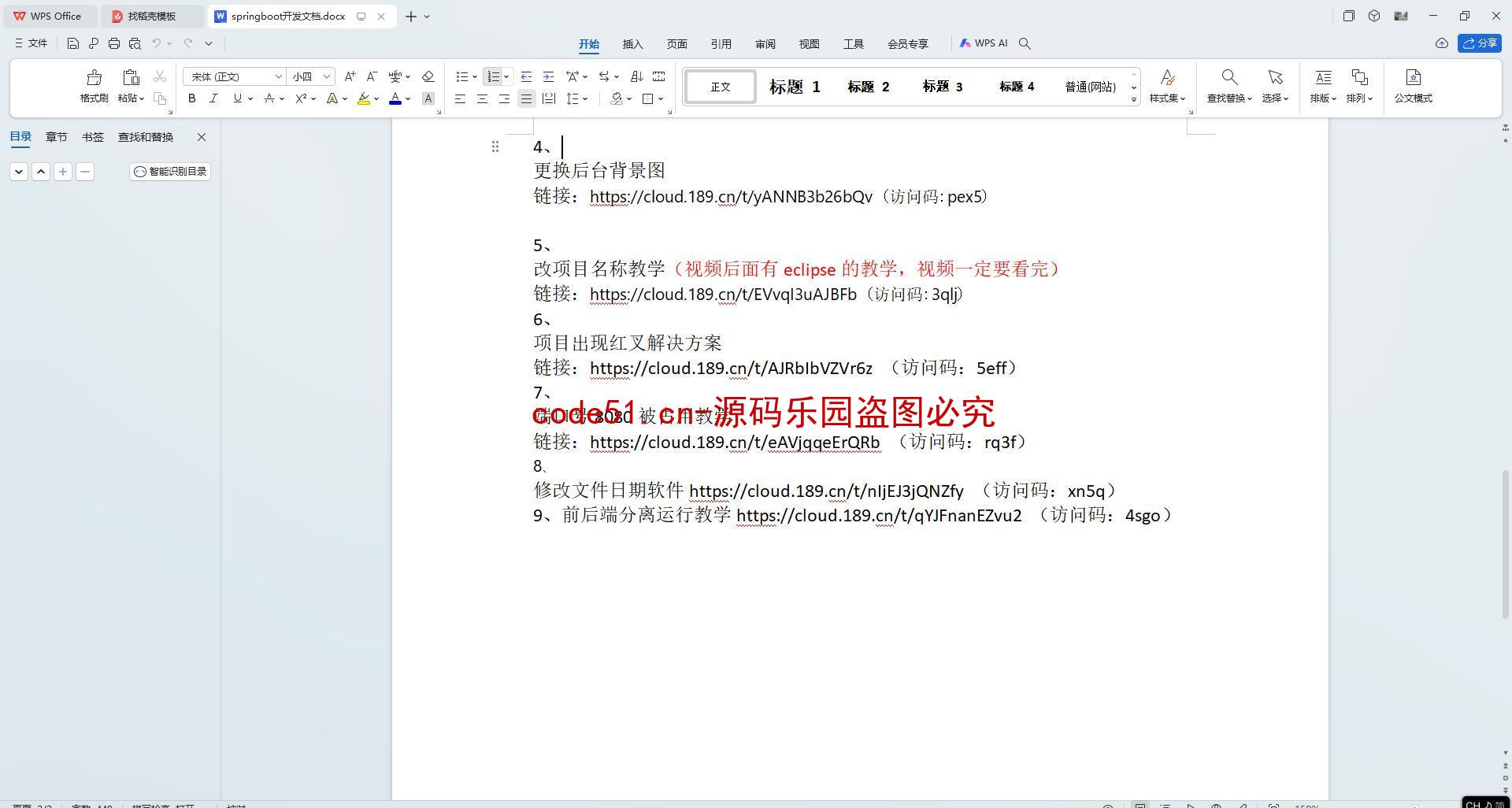Open the Page (页面) ribbon tab
This screenshot has height=808, width=1512.
[676, 44]
